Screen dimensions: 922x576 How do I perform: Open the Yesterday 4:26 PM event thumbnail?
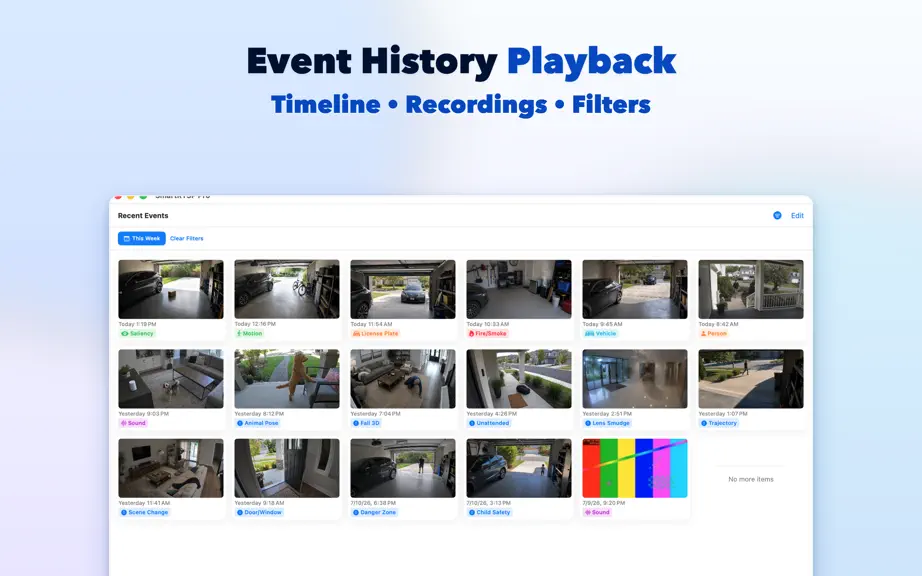(x=519, y=379)
